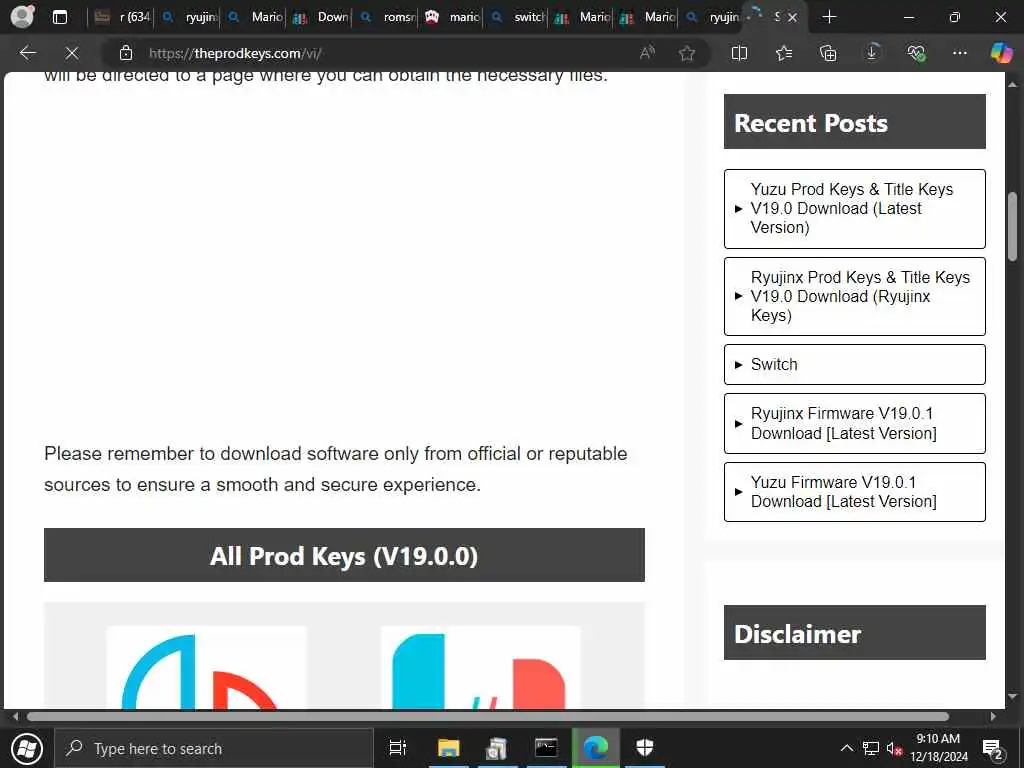
Task: Open 'Ryujinx Prod Keys & Title Keys V19.0' post
Action: 854,296
